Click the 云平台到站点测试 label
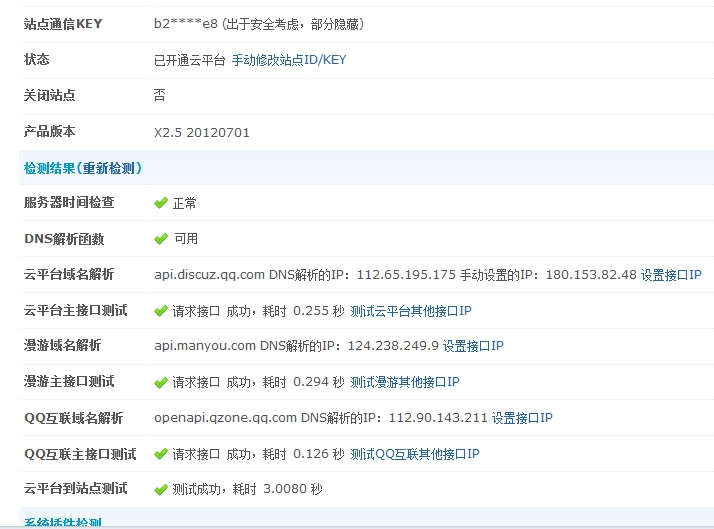Viewport: 714px width, 529px height. [x=75, y=488]
